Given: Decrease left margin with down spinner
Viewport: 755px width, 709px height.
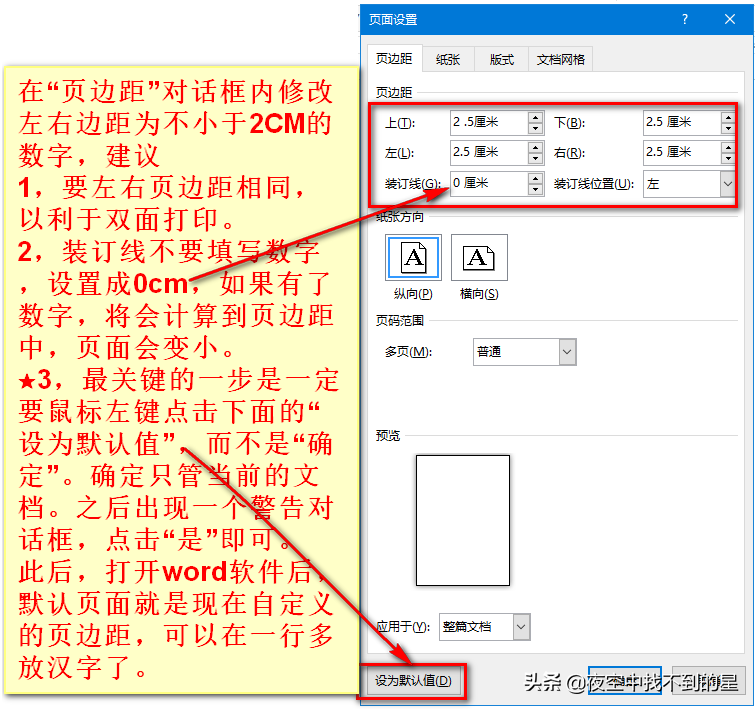Looking at the screenshot, I should click(x=535, y=159).
